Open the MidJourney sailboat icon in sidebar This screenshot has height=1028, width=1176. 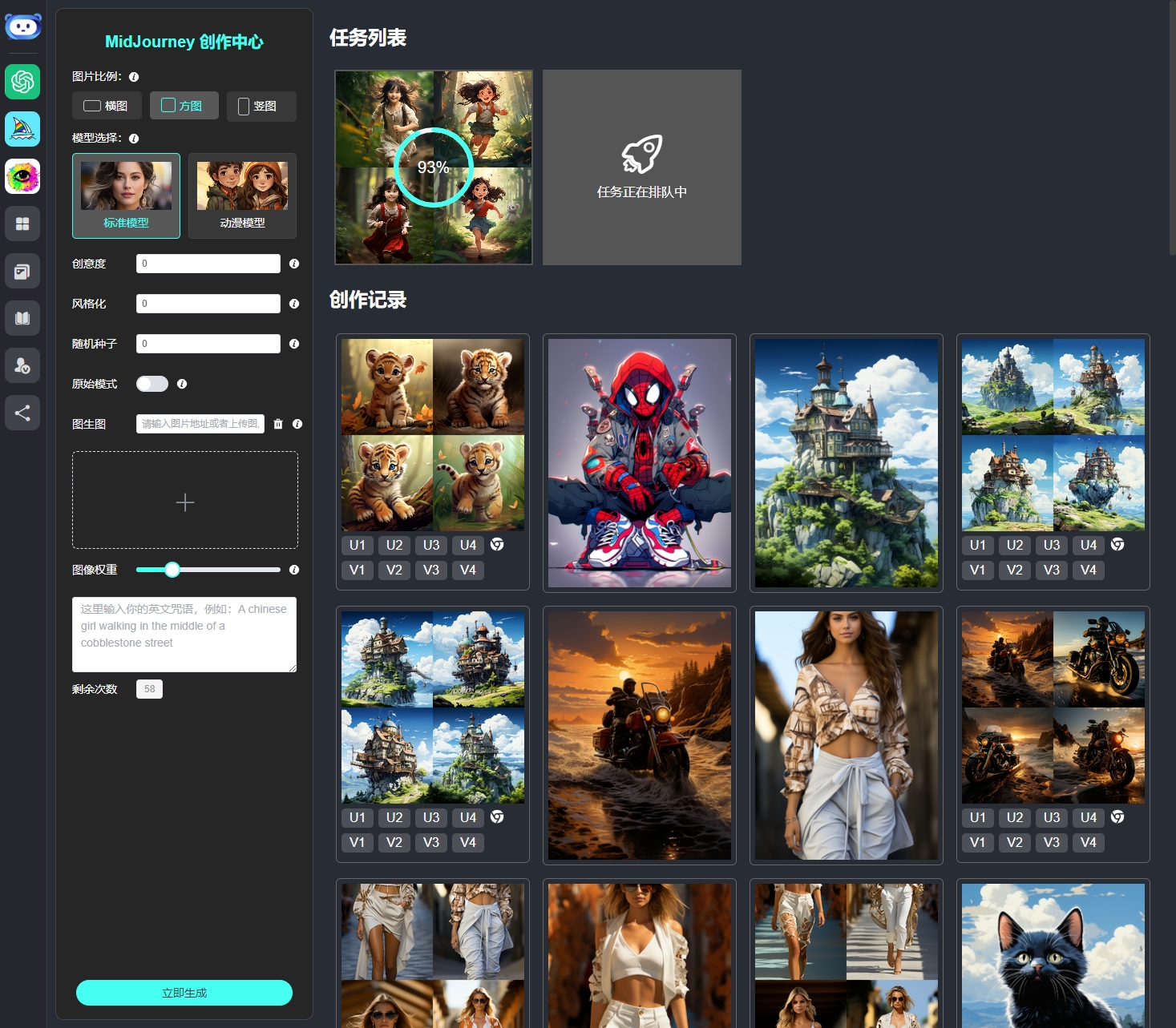point(22,129)
